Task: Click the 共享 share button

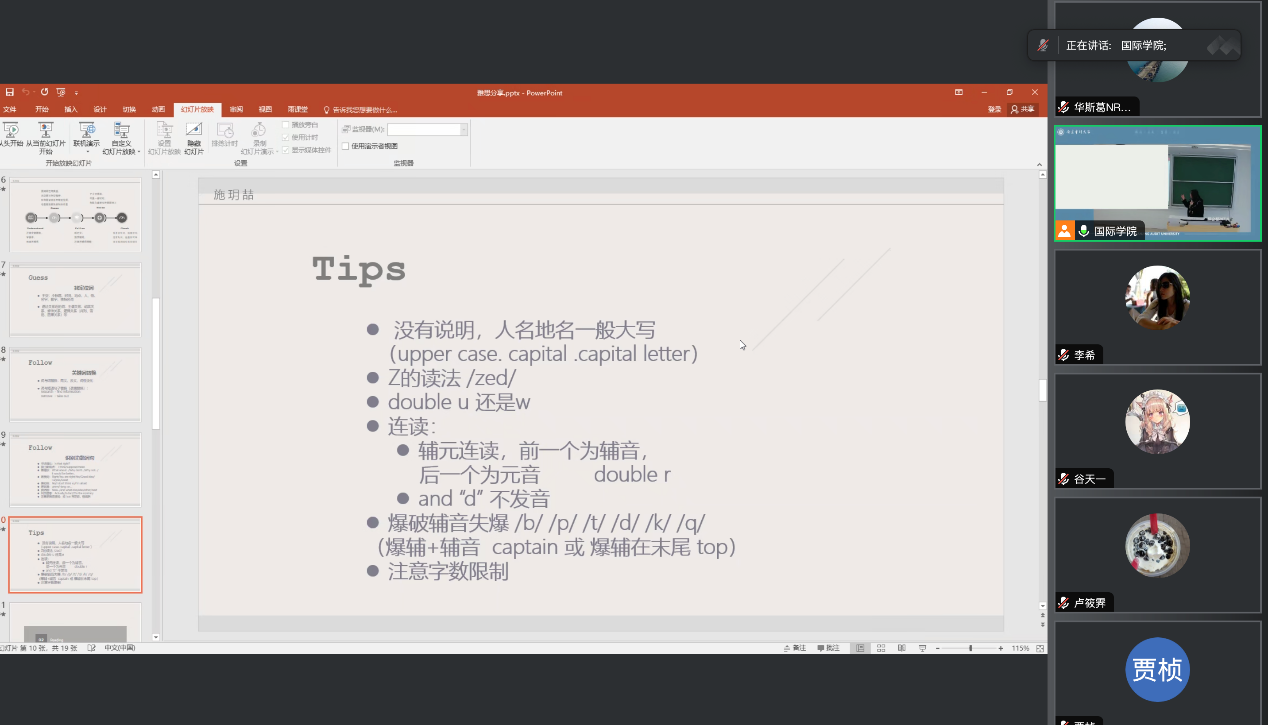Action: point(1023,109)
